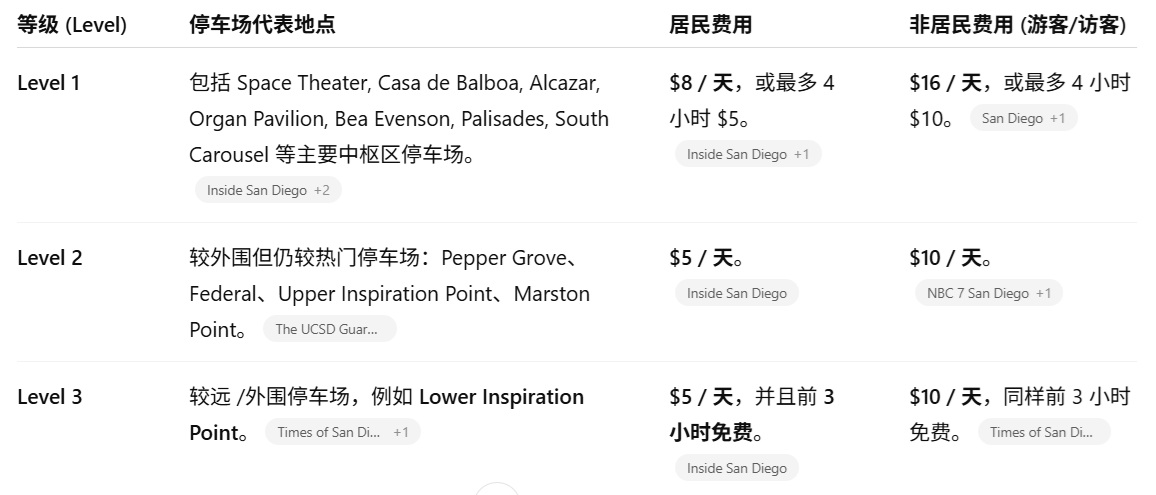The width and height of the screenshot is (1156, 495).
Task: Click Inside San Diego source under Level 3 resident fee
Action: (737, 468)
